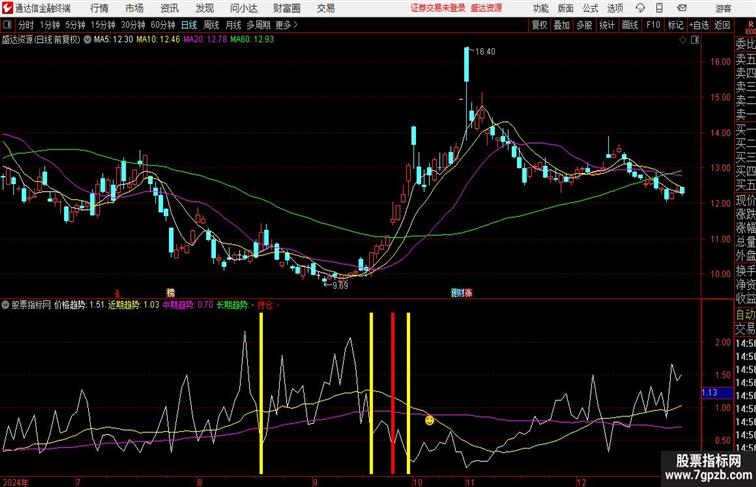Image resolution: width=756 pixels, height=487 pixels.
Task: Click the 画线 draw line button
Action: tap(630, 25)
